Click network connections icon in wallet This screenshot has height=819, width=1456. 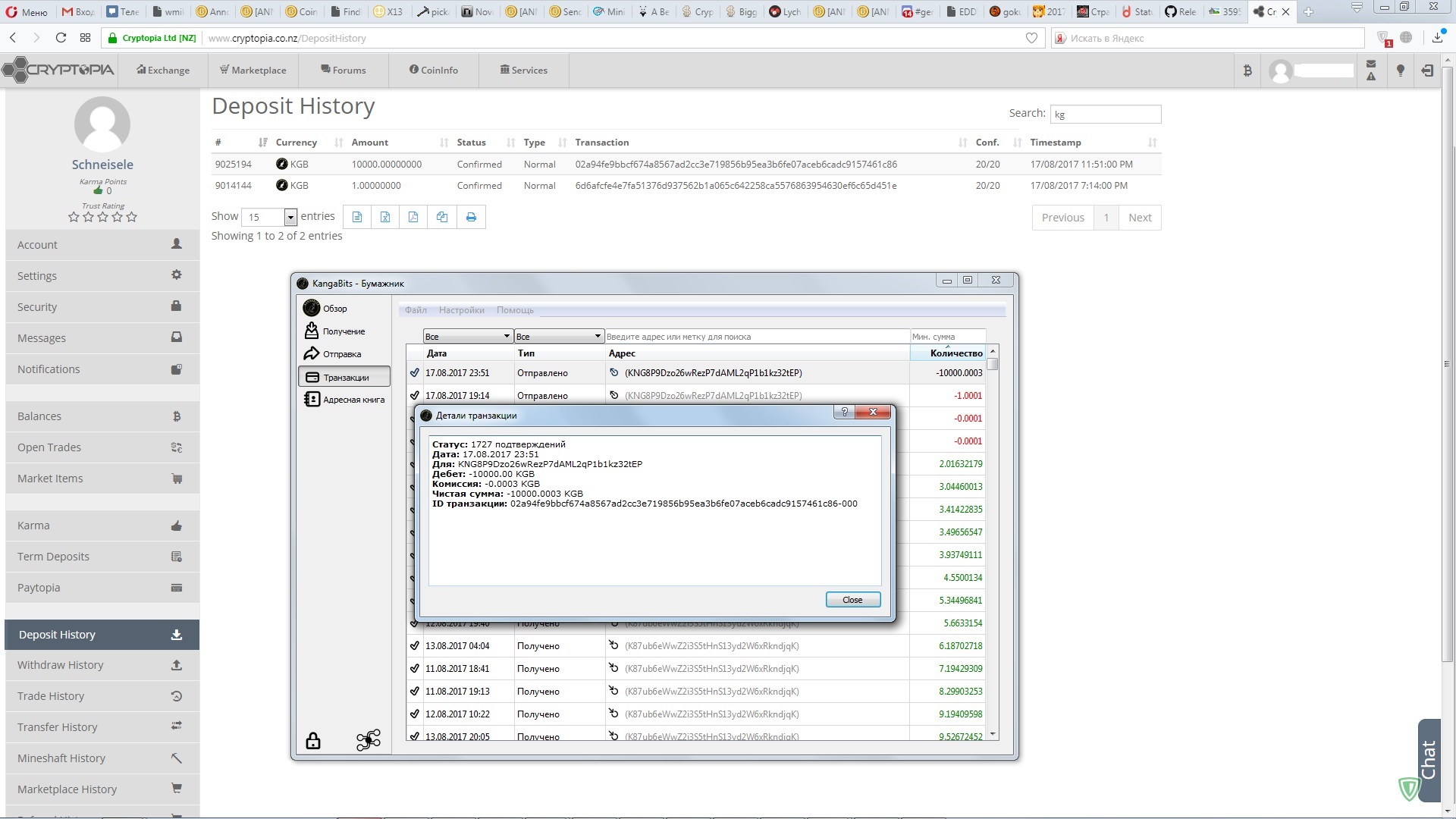pyautogui.click(x=369, y=740)
